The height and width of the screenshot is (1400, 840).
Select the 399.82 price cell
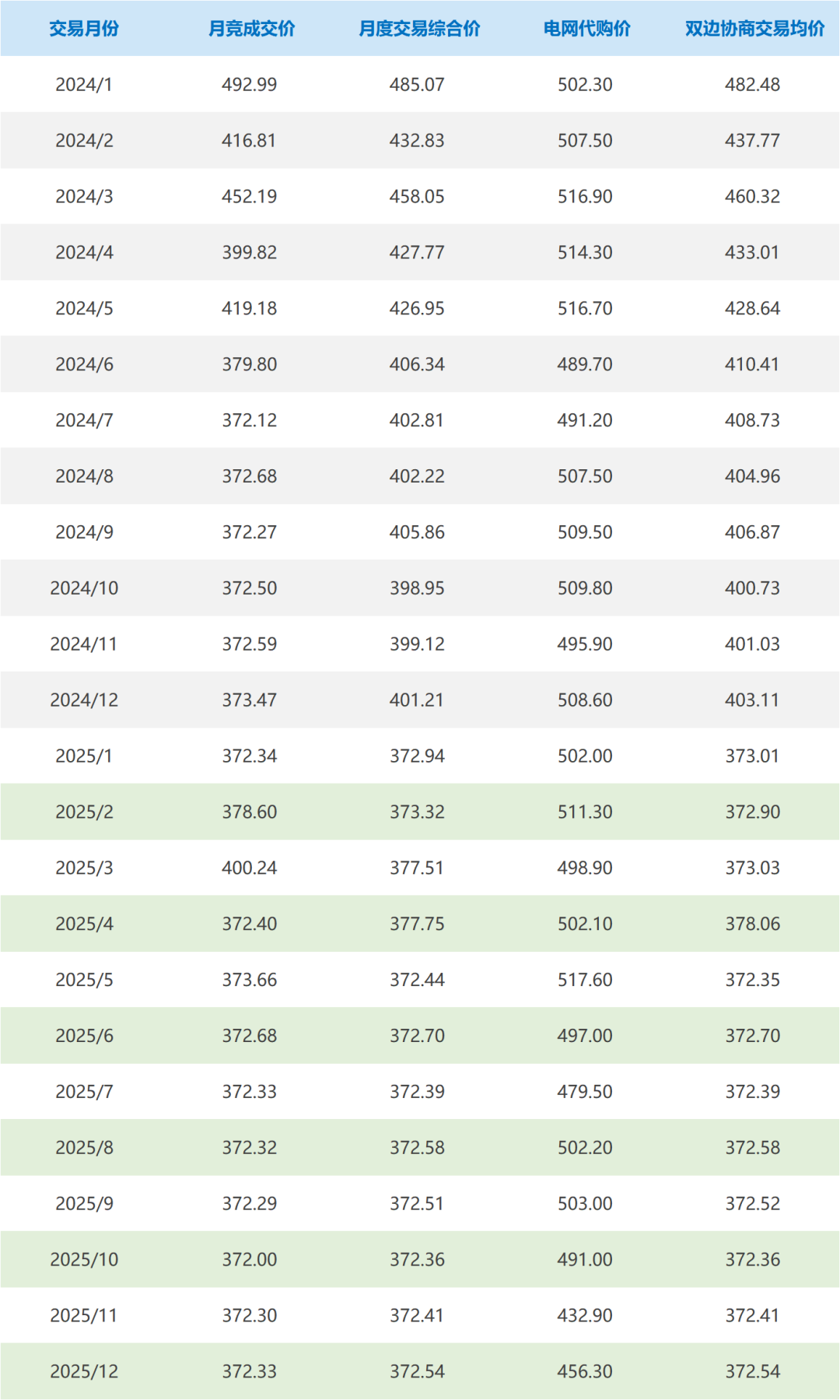[249, 253]
